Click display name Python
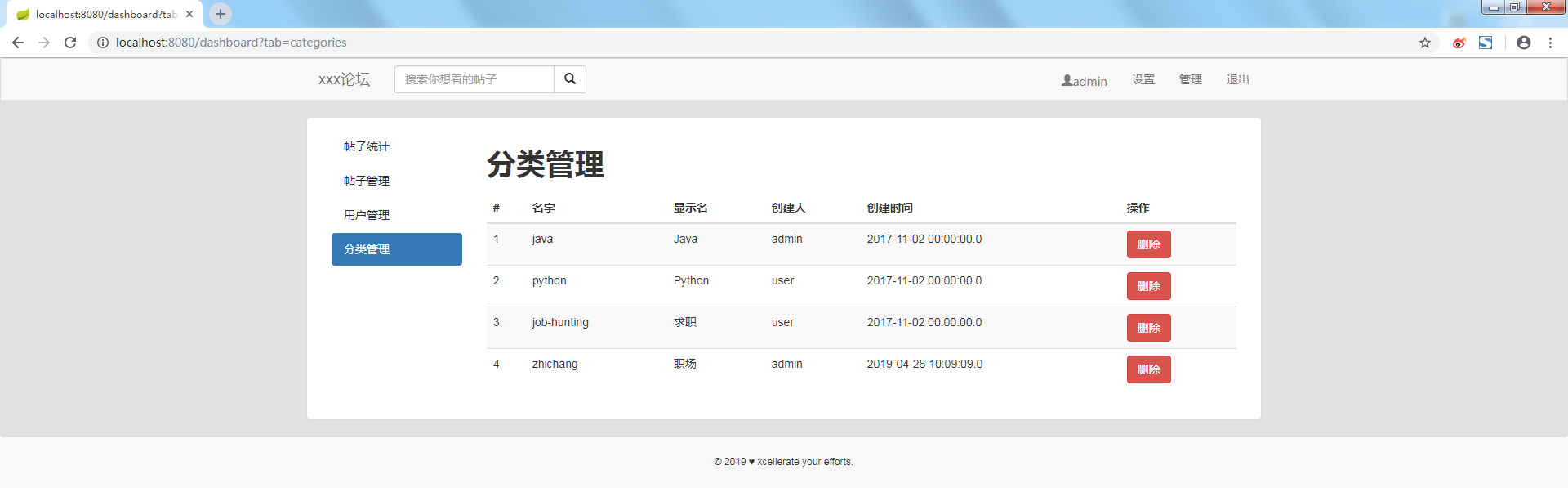 [691, 281]
